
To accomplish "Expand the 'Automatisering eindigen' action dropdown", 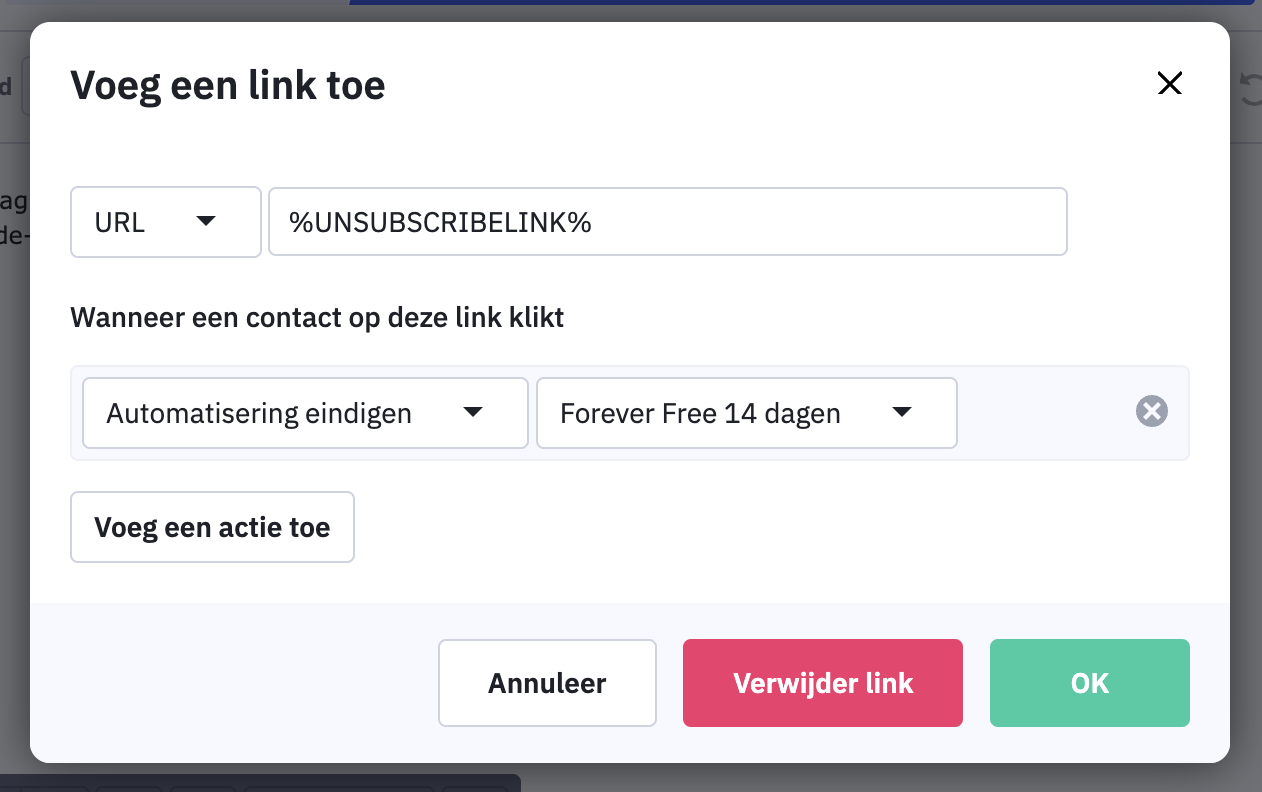I will coord(304,413).
